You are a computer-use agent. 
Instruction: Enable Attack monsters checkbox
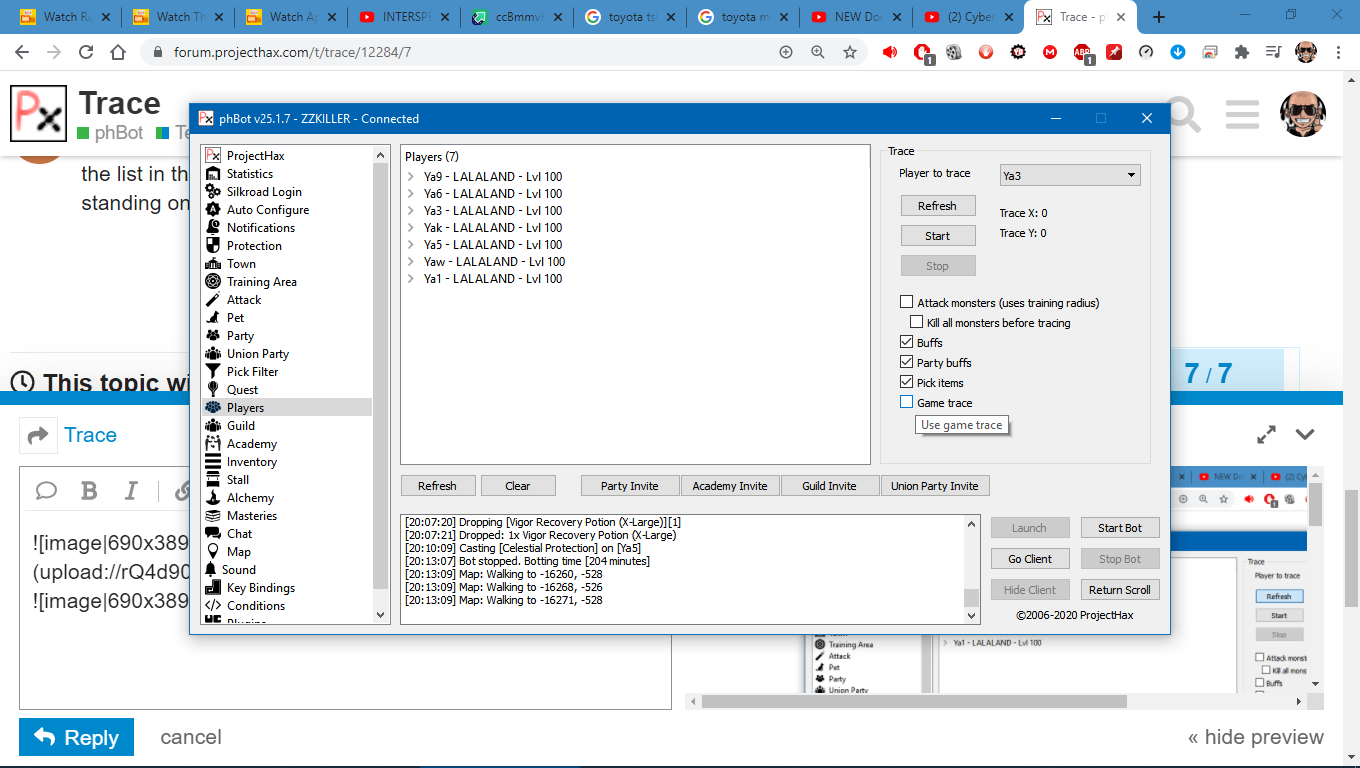(x=907, y=302)
